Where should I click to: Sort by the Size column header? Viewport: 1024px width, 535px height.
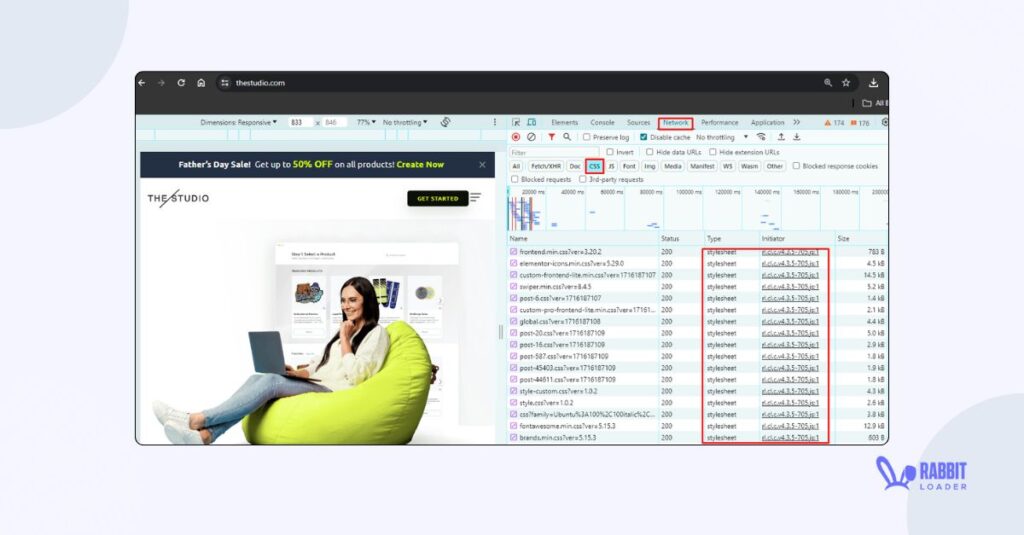pyautogui.click(x=861, y=238)
